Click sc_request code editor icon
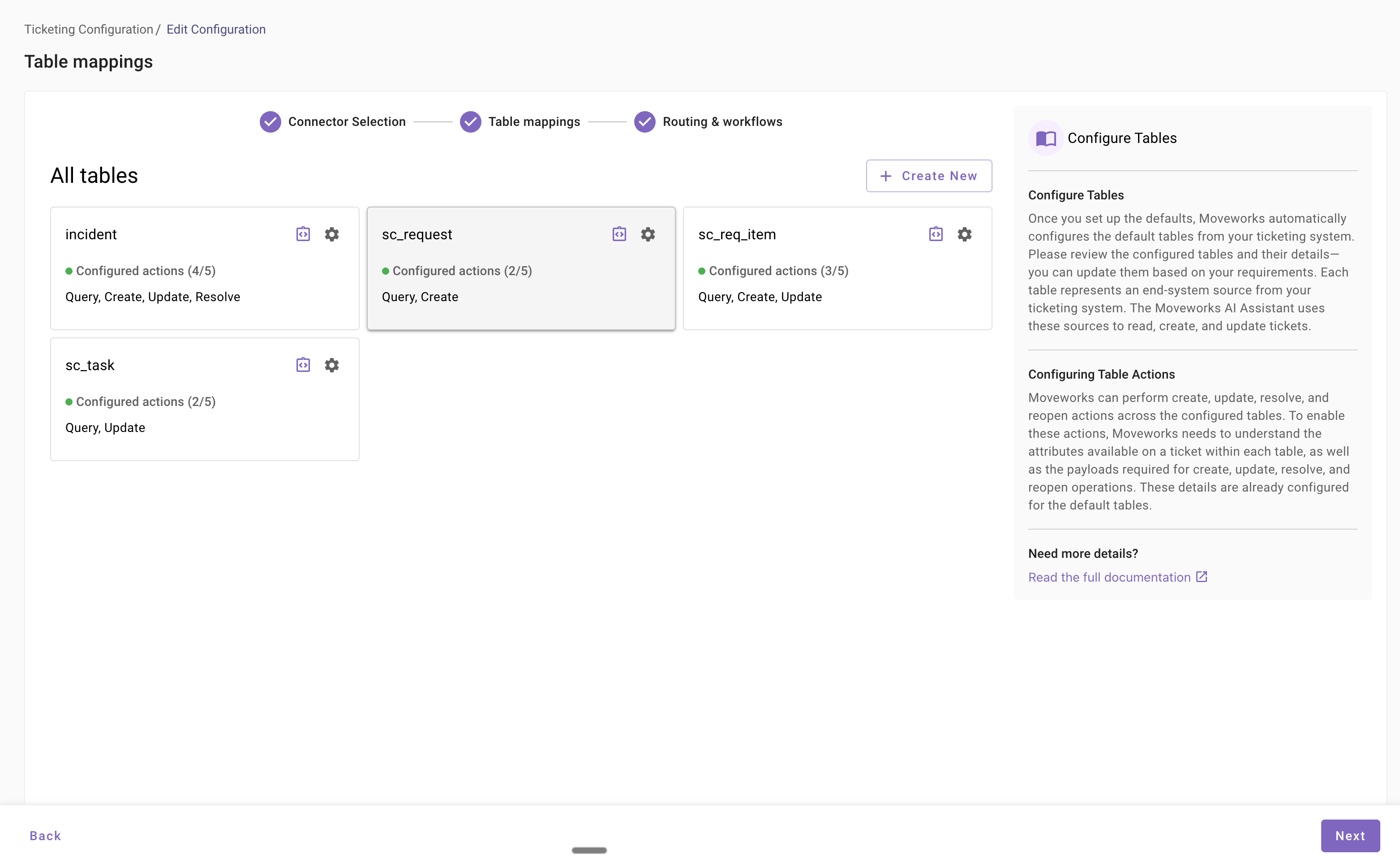Screen dimensions: 1400x863 pos(619,234)
